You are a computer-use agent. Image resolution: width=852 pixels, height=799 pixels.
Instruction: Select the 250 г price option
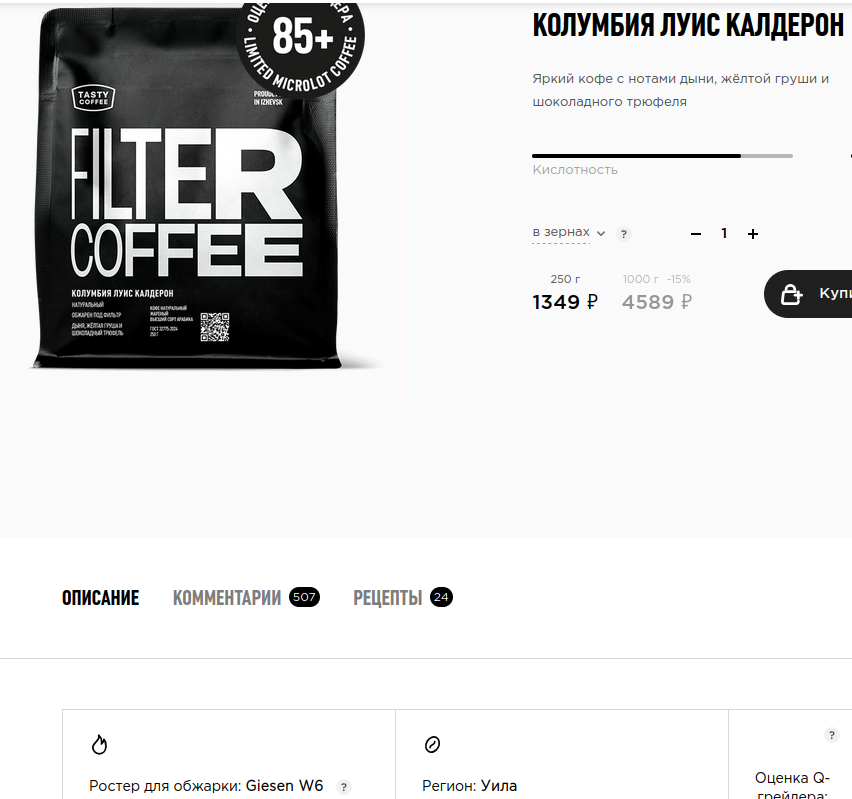(565, 293)
